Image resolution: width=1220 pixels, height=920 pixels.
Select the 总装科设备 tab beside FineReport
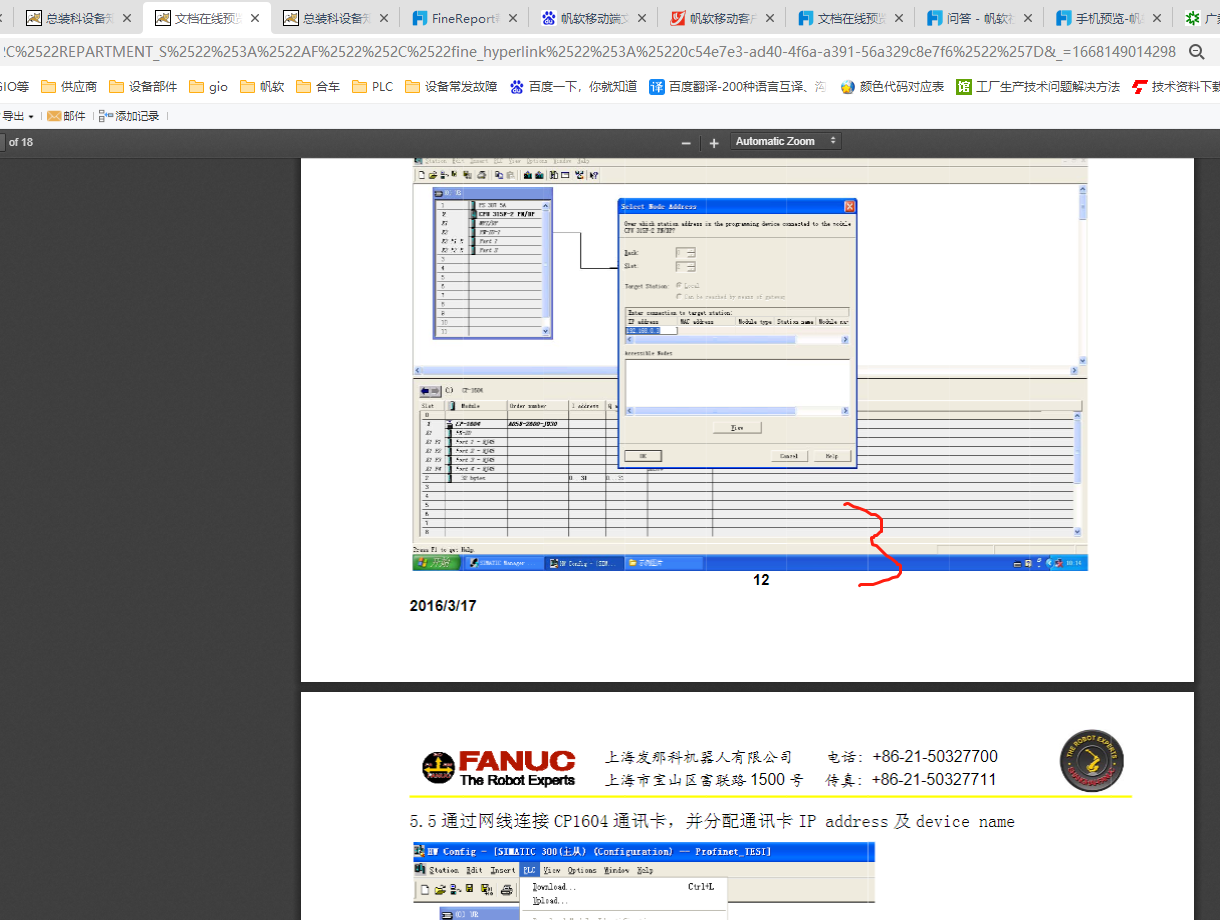pos(335,18)
